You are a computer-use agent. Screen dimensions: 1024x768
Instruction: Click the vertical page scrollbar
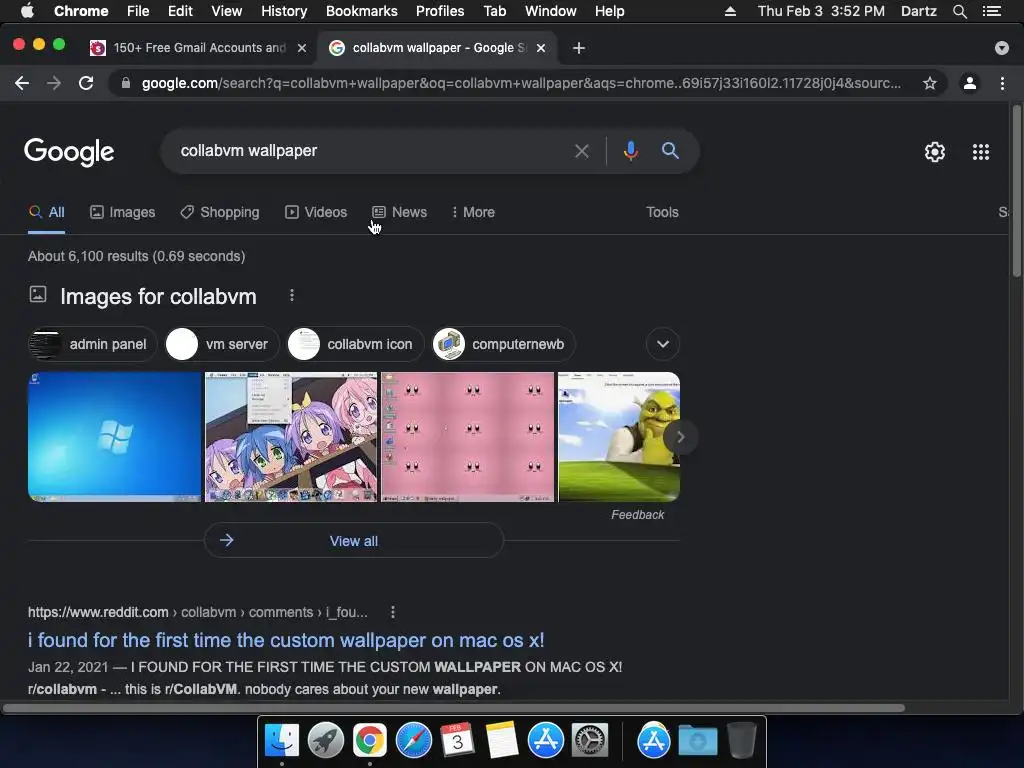(x=1017, y=191)
